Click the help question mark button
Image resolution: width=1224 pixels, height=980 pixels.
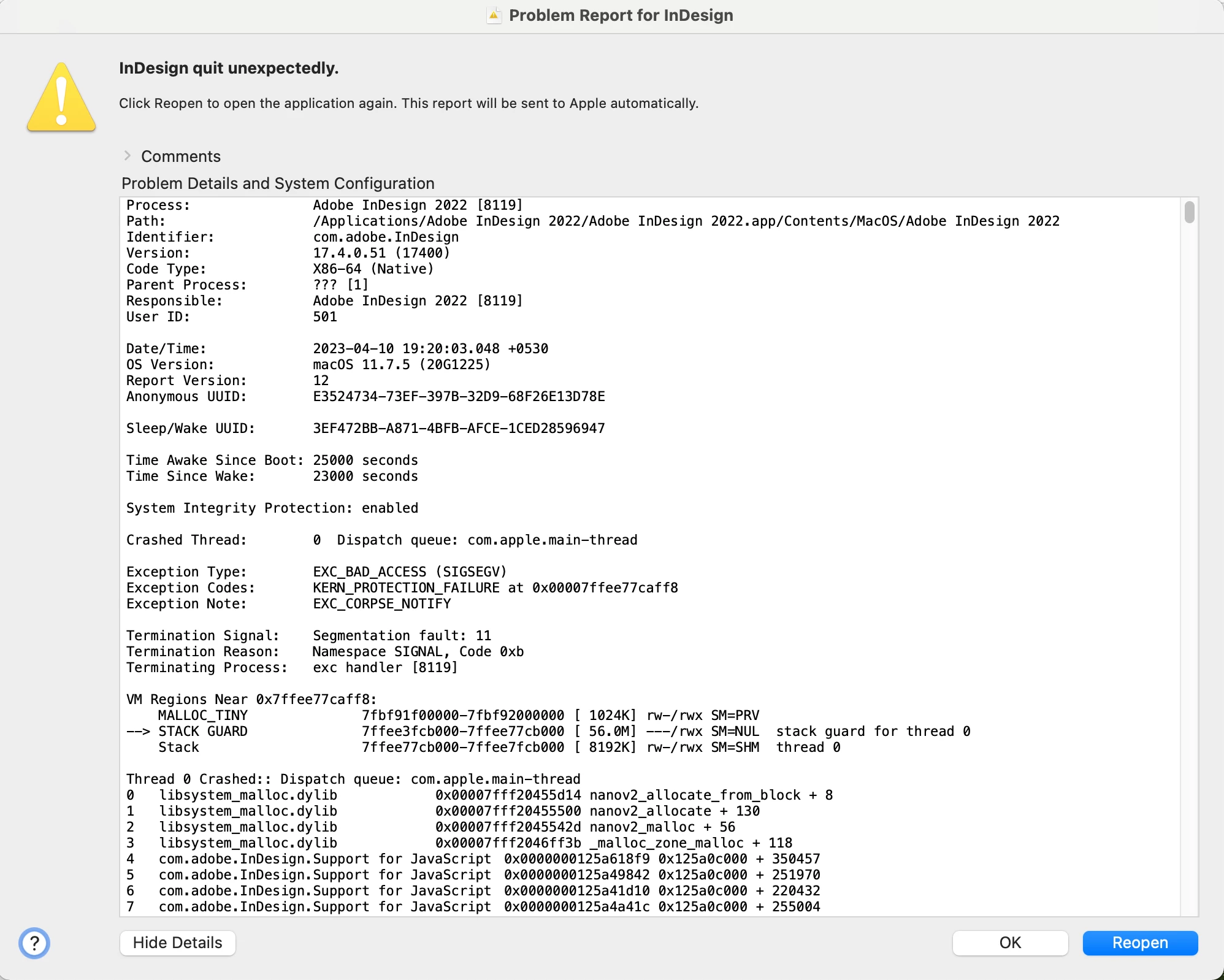tap(34, 943)
